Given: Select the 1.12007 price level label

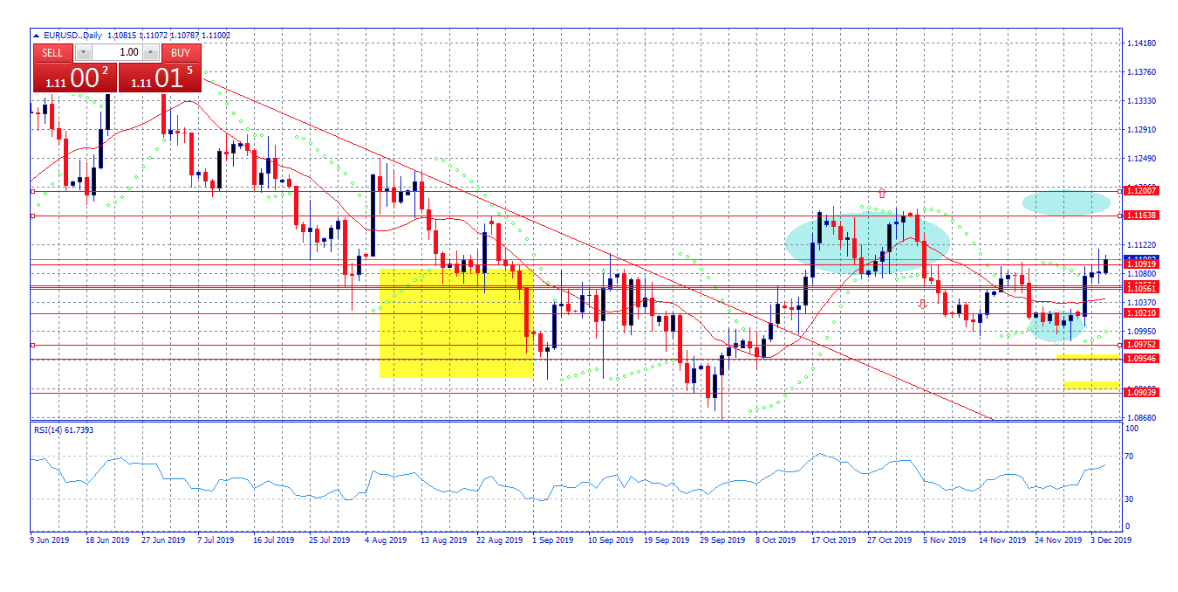Looking at the screenshot, I should point(1140,190).
